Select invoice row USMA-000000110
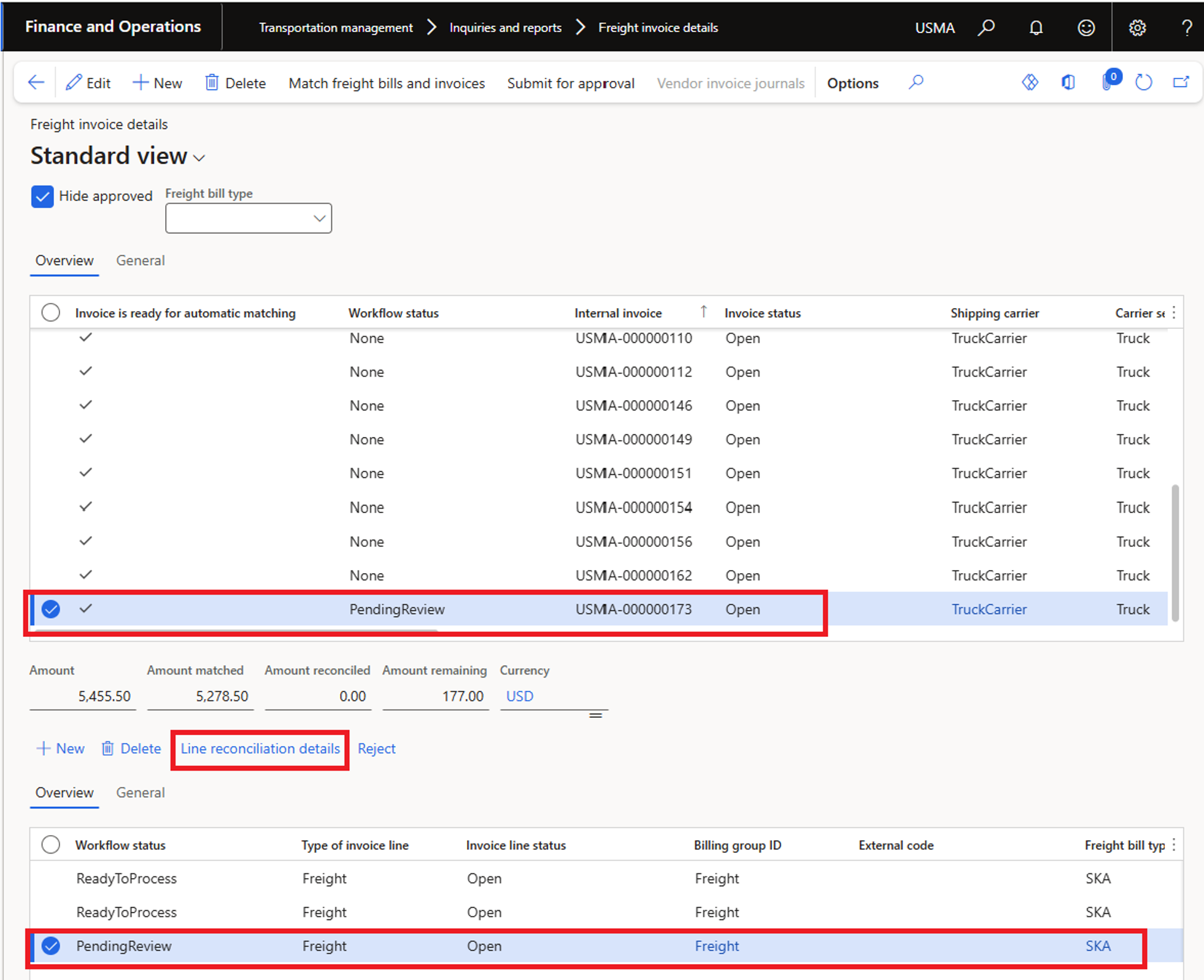 (599, 338)
